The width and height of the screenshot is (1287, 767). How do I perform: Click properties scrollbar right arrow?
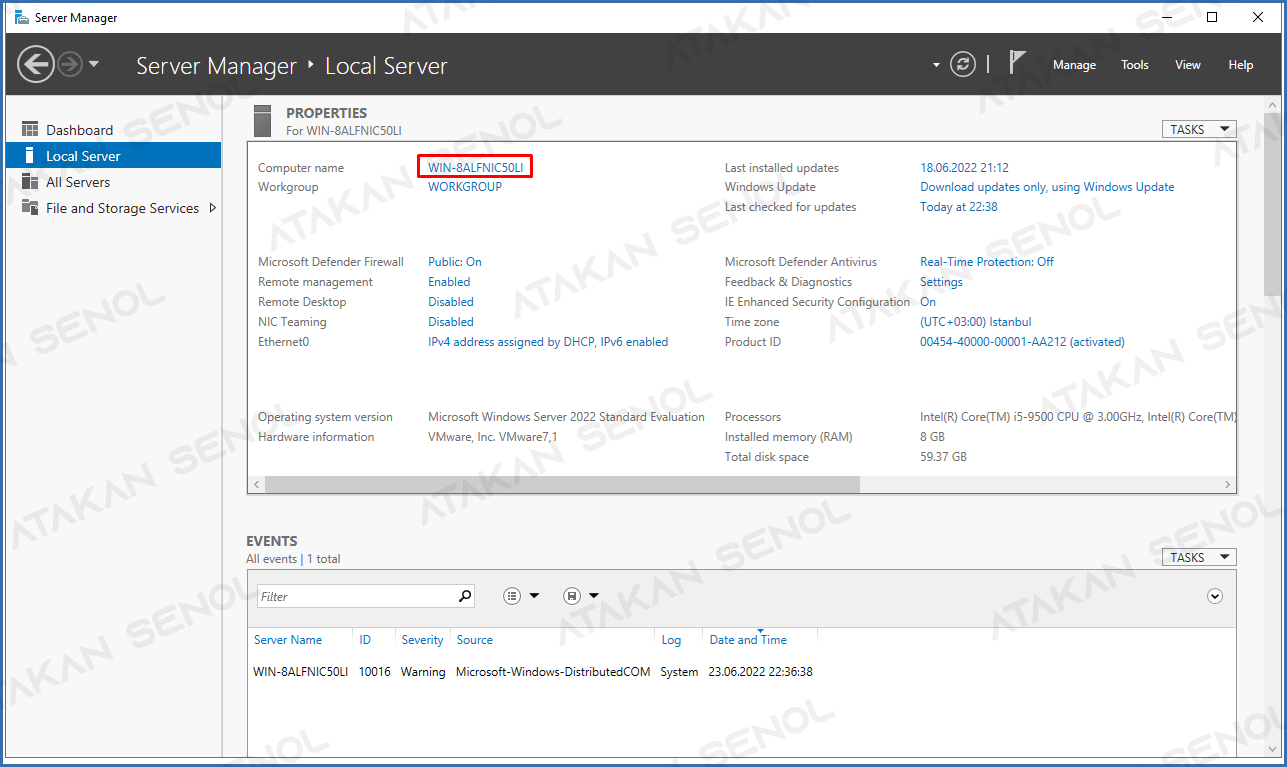[1228, 484]
